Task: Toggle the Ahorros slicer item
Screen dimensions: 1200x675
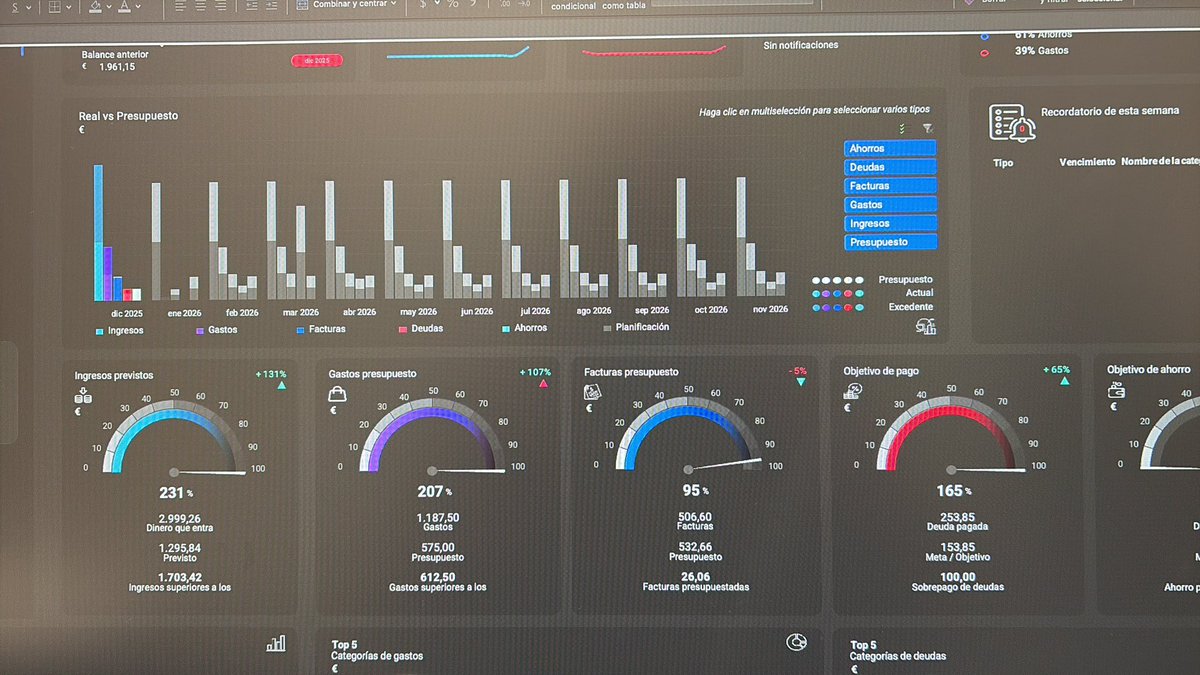Action: pyautogui.click(x=890, y=148)
